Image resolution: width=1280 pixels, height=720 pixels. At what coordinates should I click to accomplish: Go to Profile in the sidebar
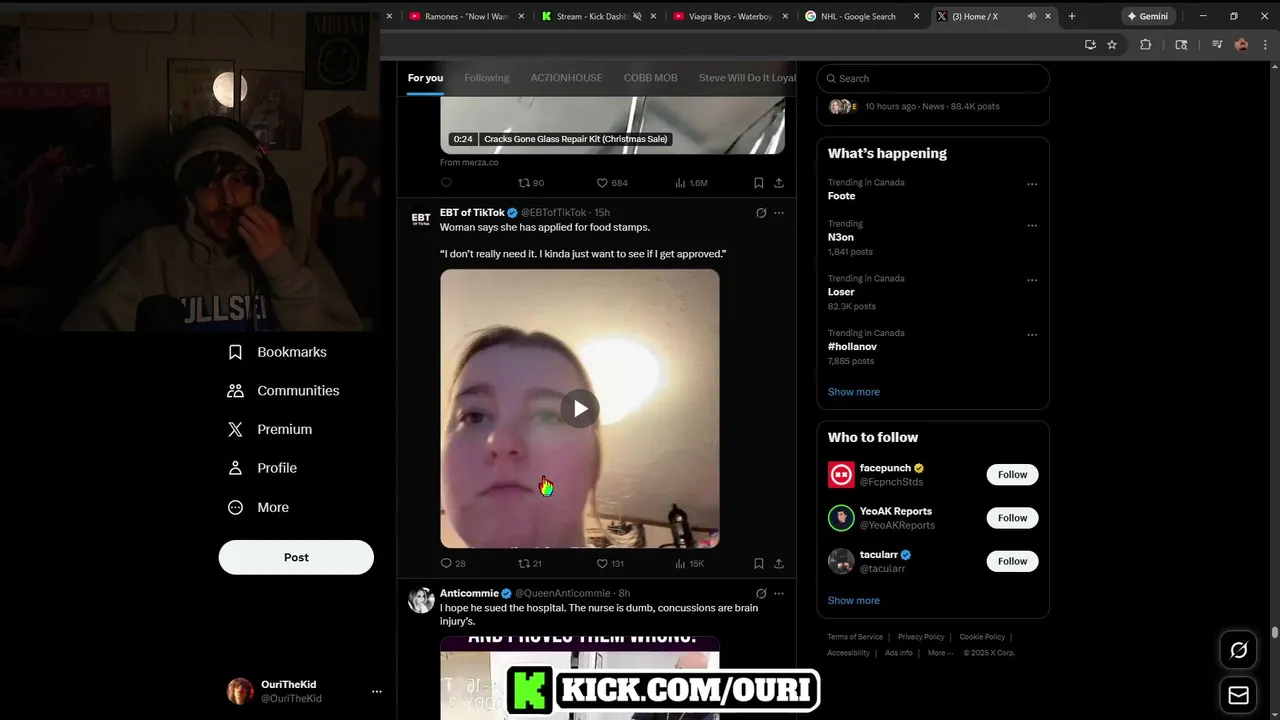[262, 468]
